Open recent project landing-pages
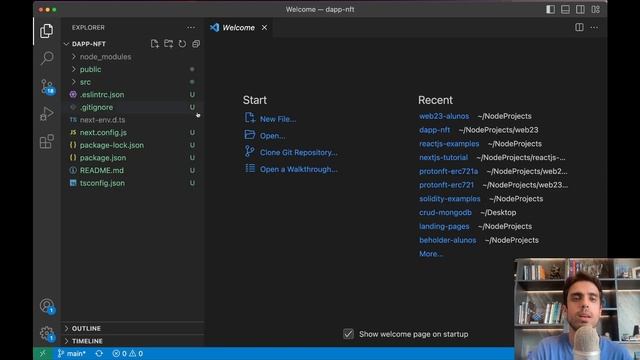 coord(444,227)
